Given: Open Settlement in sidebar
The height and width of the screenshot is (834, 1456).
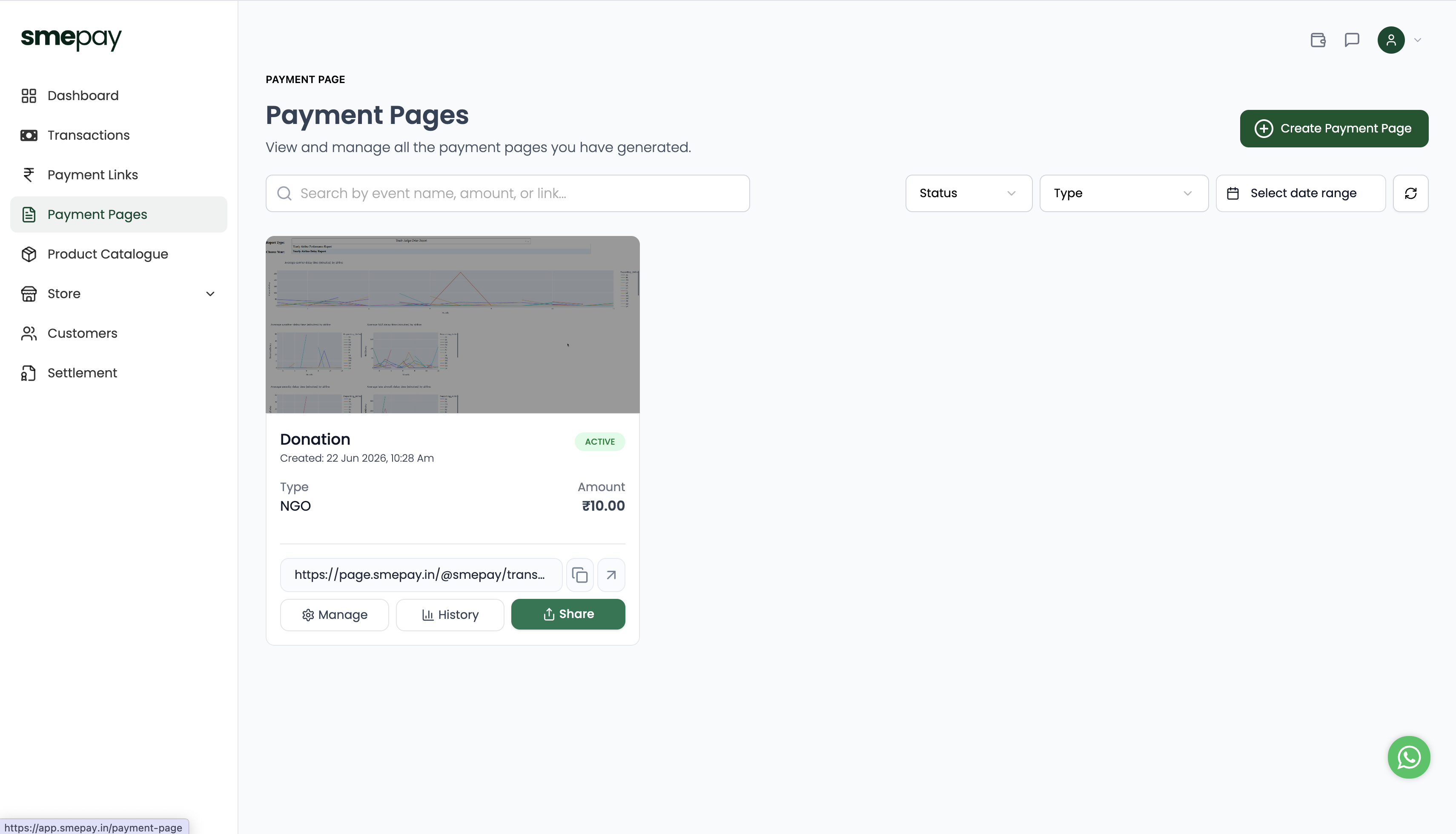Looking at the screenshot, I should click(118, 373).
